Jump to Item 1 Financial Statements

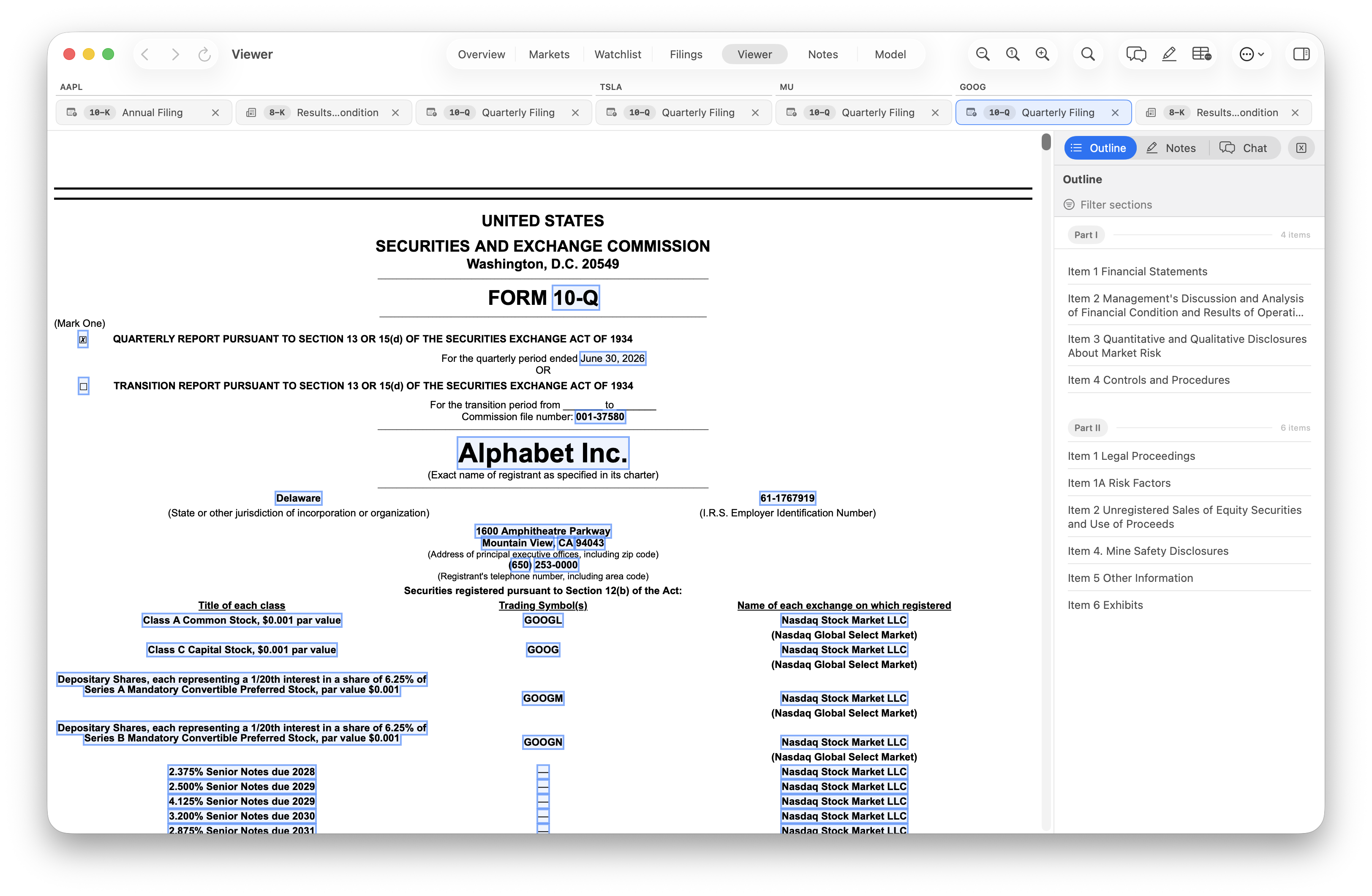[1137, 272]
